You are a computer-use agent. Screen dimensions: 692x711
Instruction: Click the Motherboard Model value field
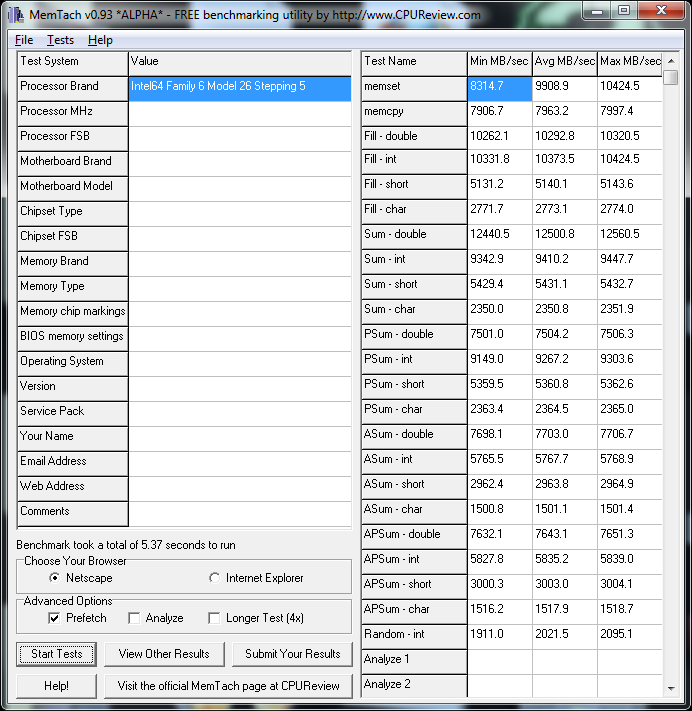[x=240, y=188]
